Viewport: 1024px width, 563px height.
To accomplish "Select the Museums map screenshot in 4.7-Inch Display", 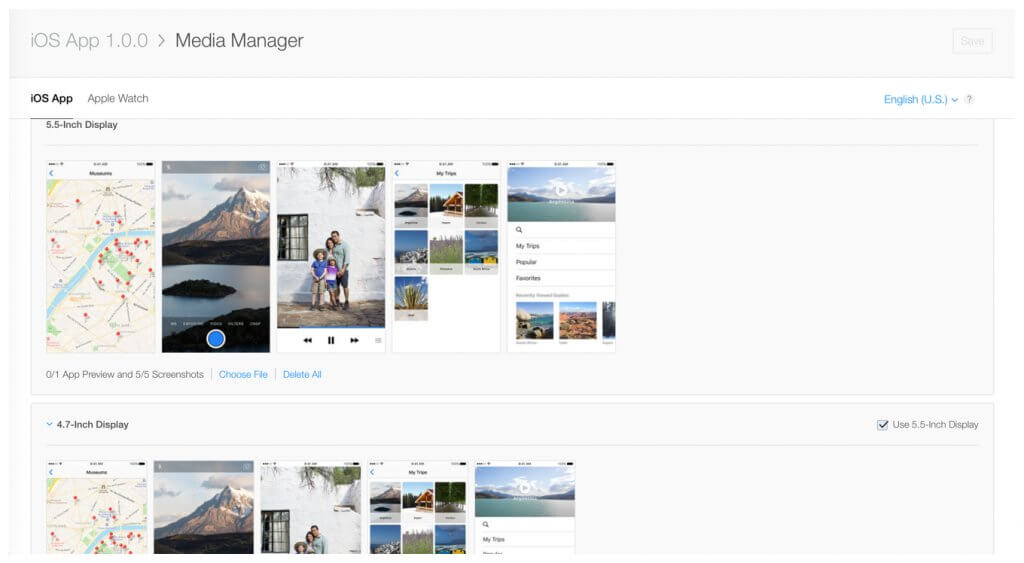I will (x=97, y=507).
